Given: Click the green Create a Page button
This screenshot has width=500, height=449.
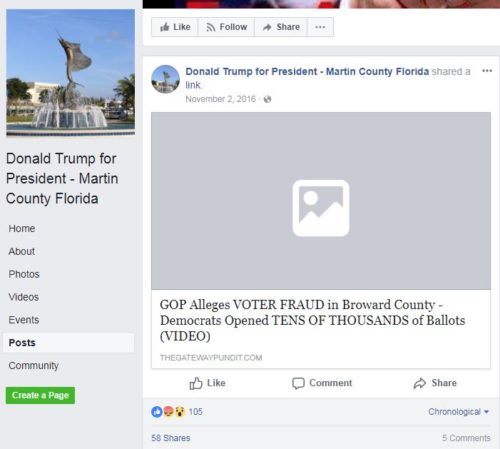Looking at the screenshot, I should coord(40,395).
